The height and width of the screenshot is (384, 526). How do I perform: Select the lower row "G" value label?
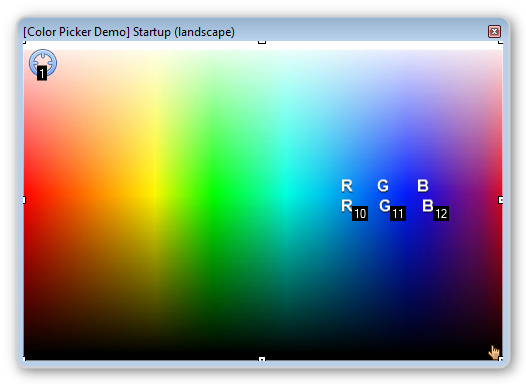pyautogui.click(x=385, y=206)
